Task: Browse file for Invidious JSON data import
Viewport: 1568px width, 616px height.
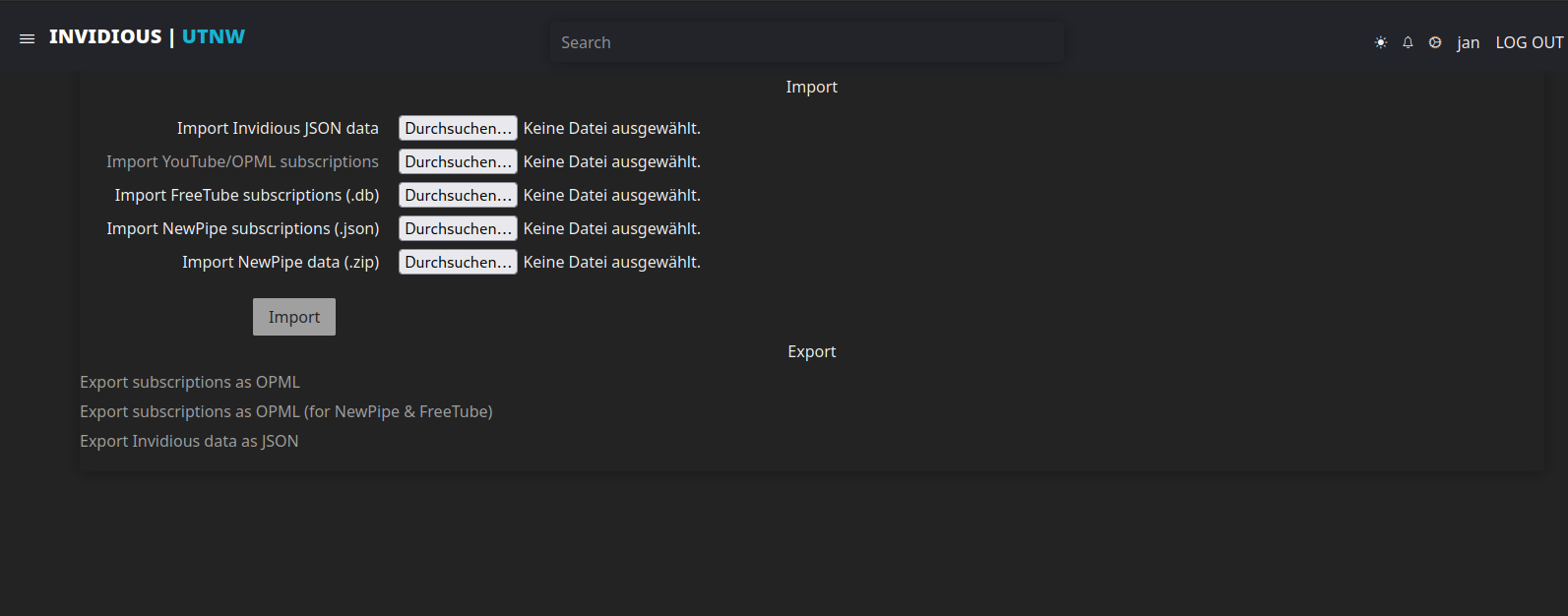Action: pyautogui.click(x=458, y=129)
